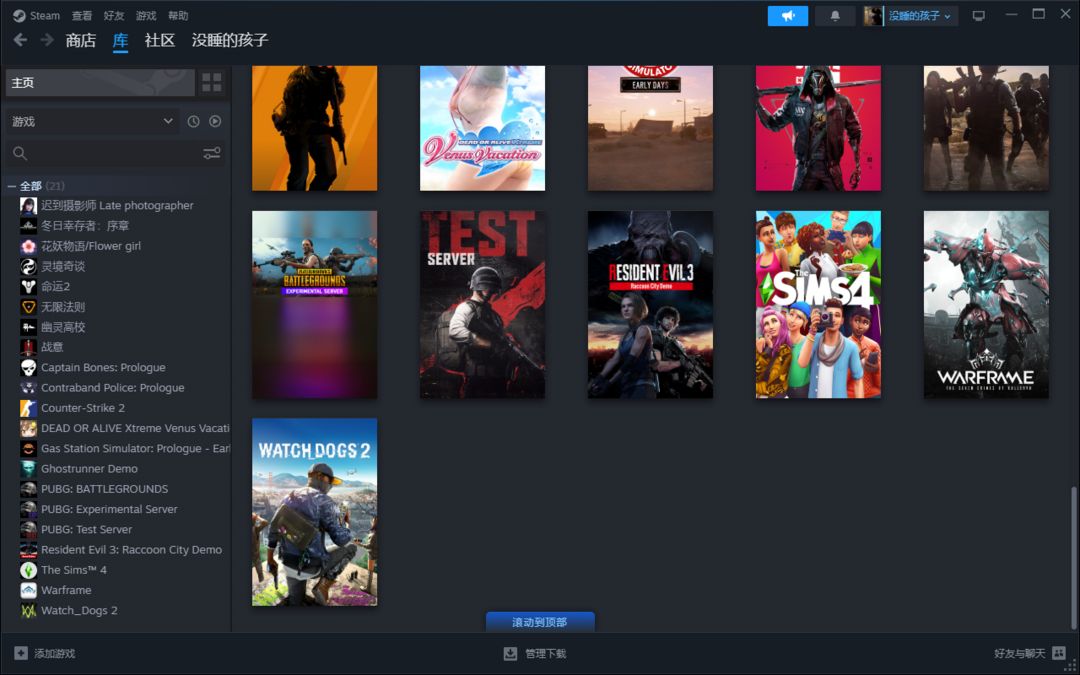The height and width of the screenshot is (675, 1080).
Task: Click the 花妖物语 Flower girl icon
Action: pos(28,246)
